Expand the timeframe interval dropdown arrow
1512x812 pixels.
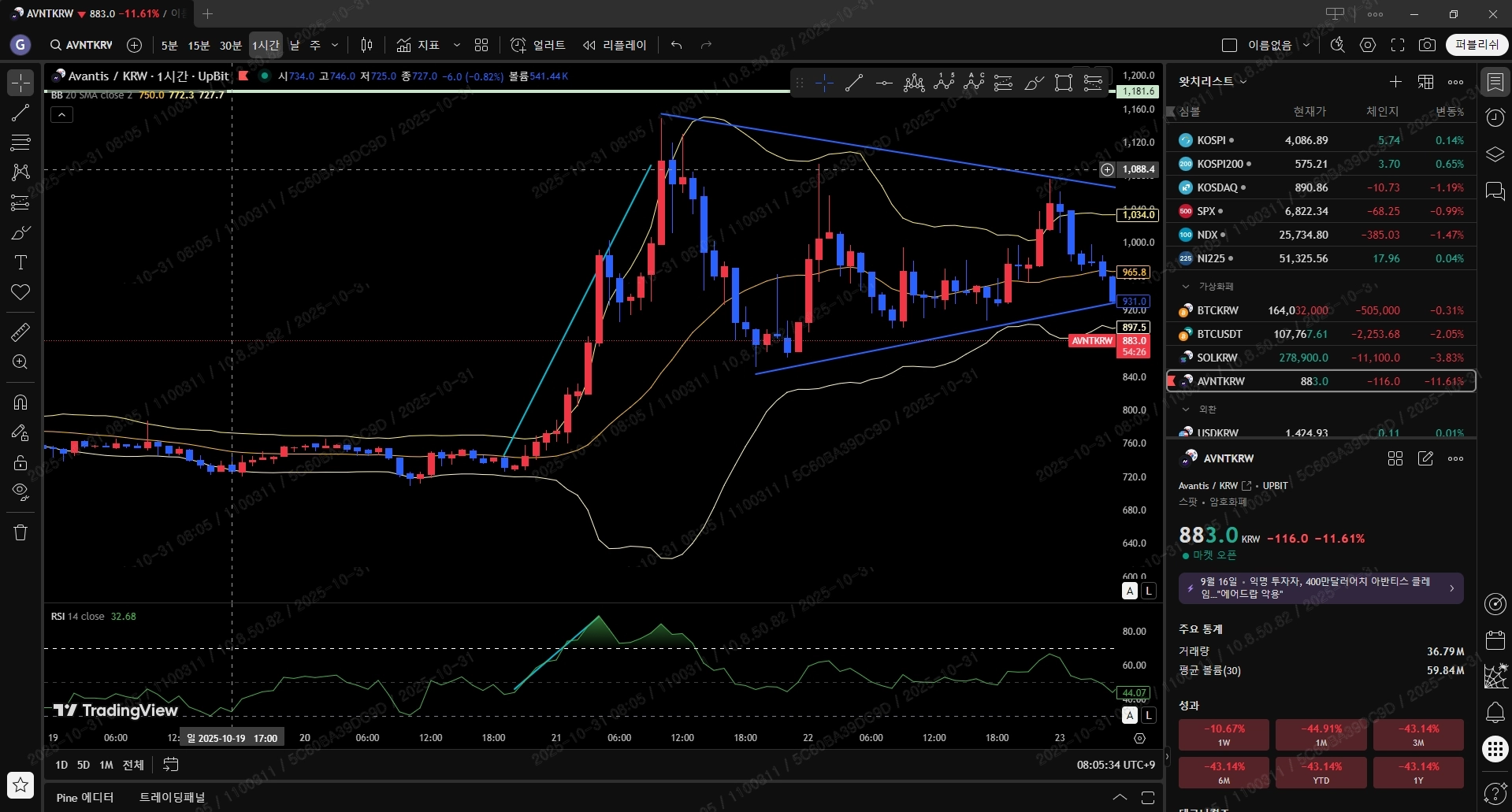point(335,45)
